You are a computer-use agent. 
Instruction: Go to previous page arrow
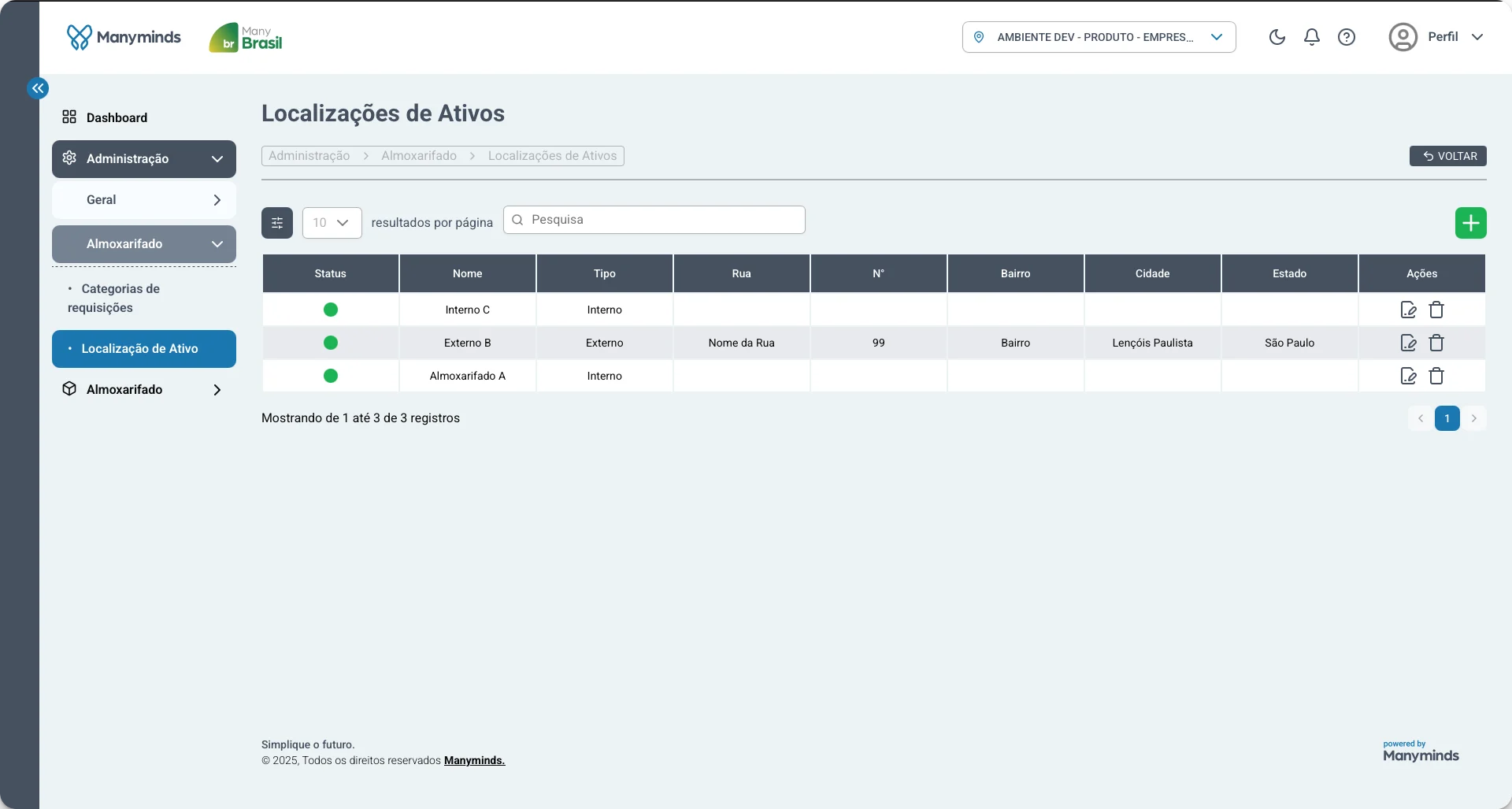click(x=1421, y=418)
